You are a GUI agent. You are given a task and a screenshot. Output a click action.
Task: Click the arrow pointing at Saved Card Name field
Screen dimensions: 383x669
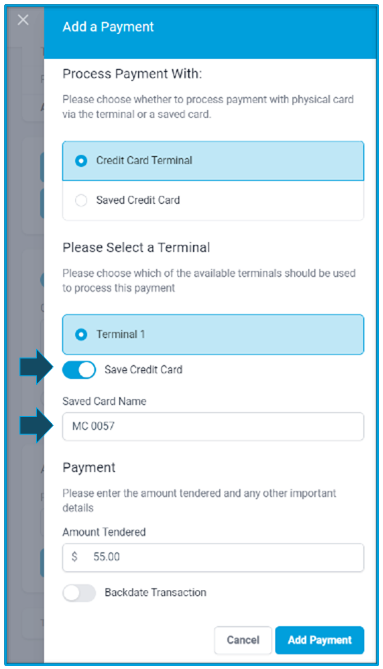point(36,425)
